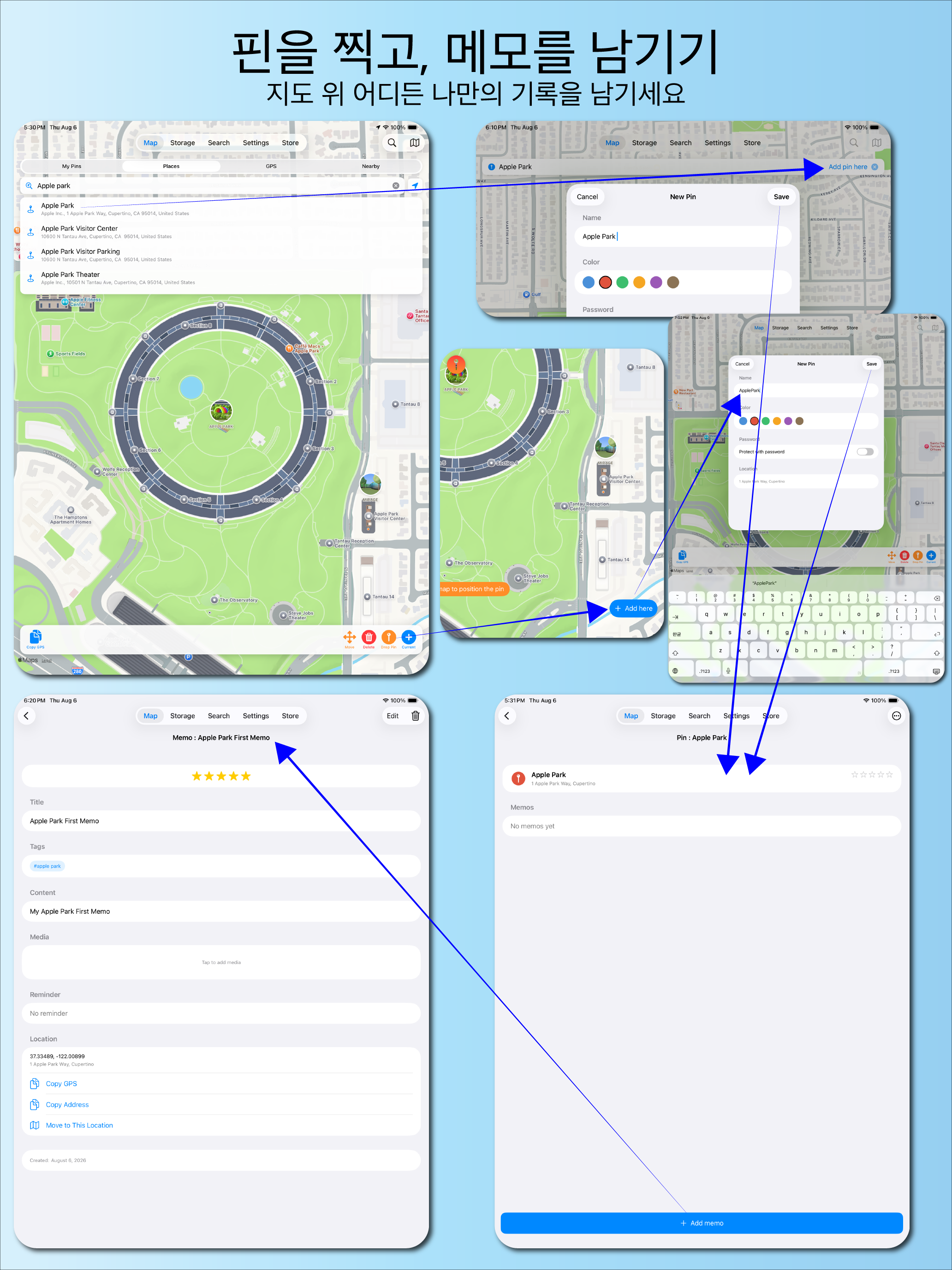Tap Save in the 7:02 PM New Pin dialog
Viewport: 952px width, 1270px height.
click(x=871, y=364)
